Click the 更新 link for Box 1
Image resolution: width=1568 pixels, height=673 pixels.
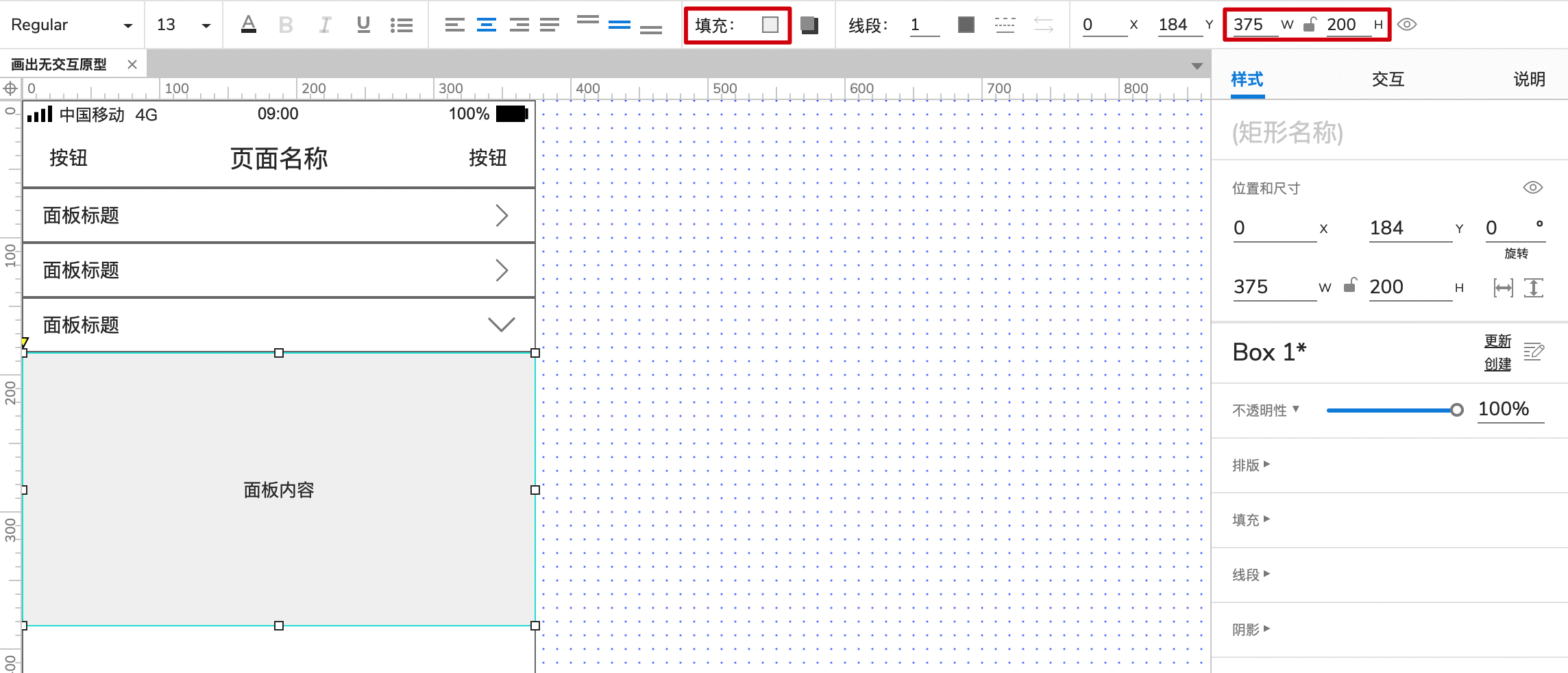coord(1497,341)
